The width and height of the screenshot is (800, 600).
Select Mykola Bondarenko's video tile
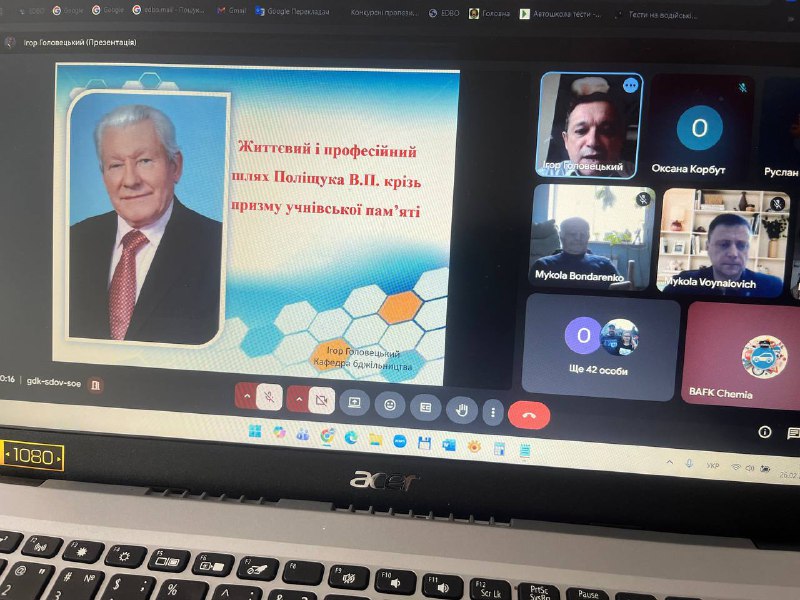point(592,237)
